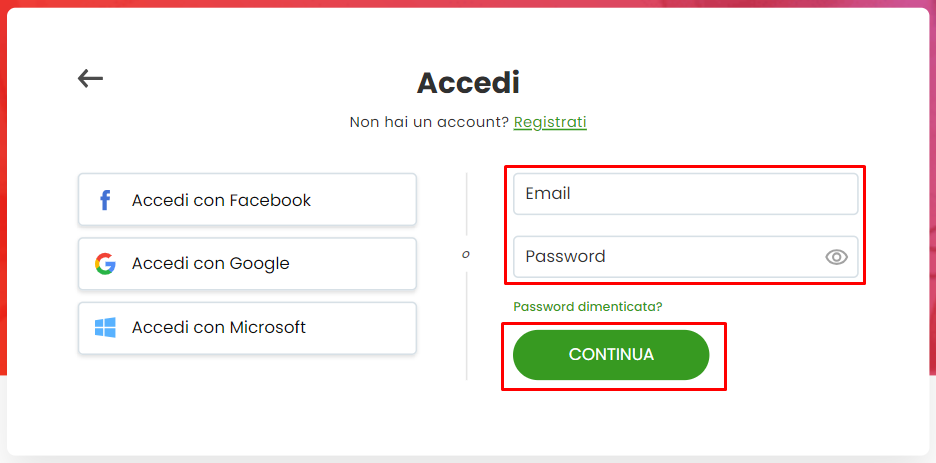This screenshot has width=936, height=463.
Task: Open the 'Password dimenticata?' link
Action: tap(587, 307)
